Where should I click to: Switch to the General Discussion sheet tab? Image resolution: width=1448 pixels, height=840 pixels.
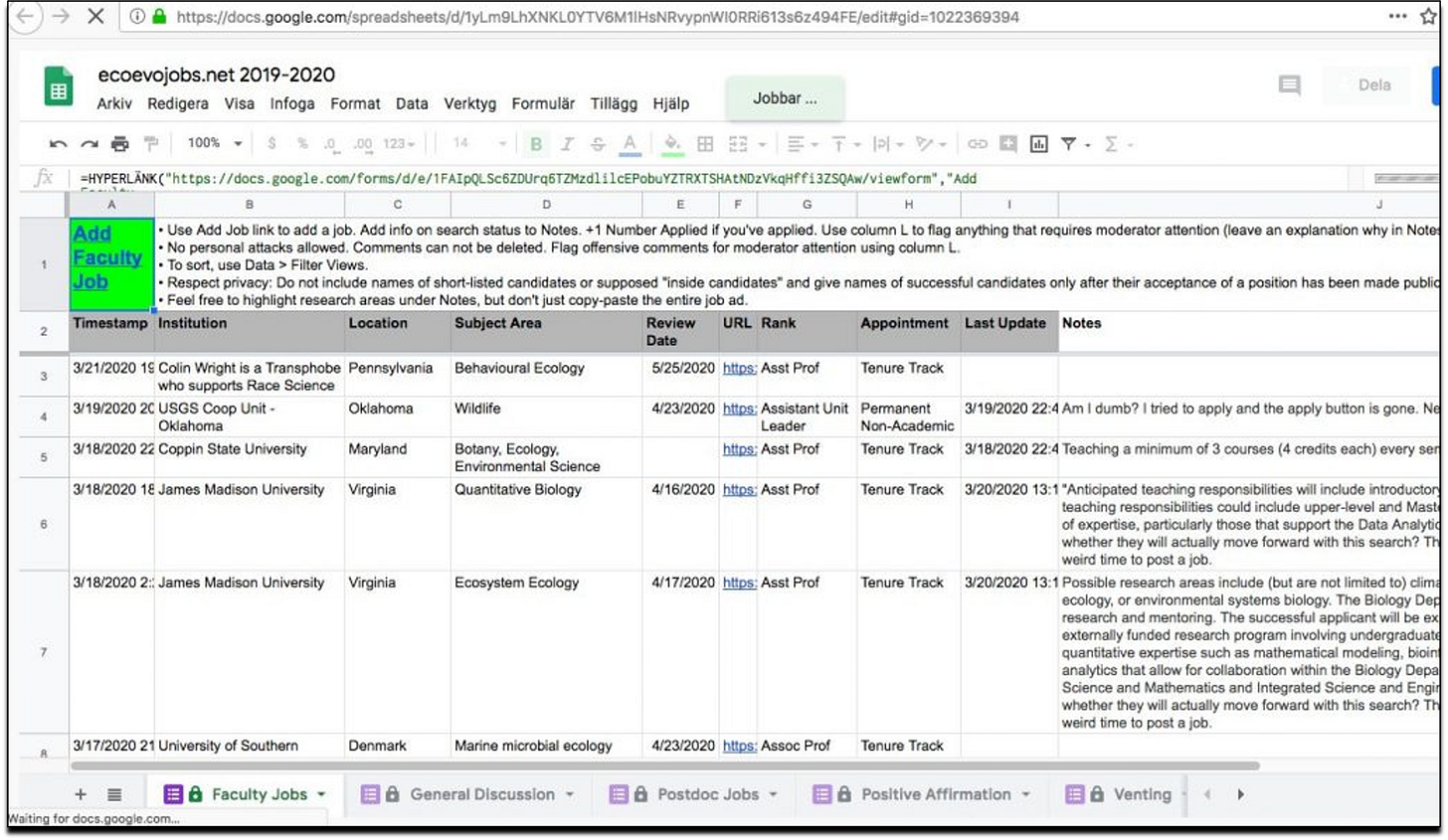[x=468, y=794]
